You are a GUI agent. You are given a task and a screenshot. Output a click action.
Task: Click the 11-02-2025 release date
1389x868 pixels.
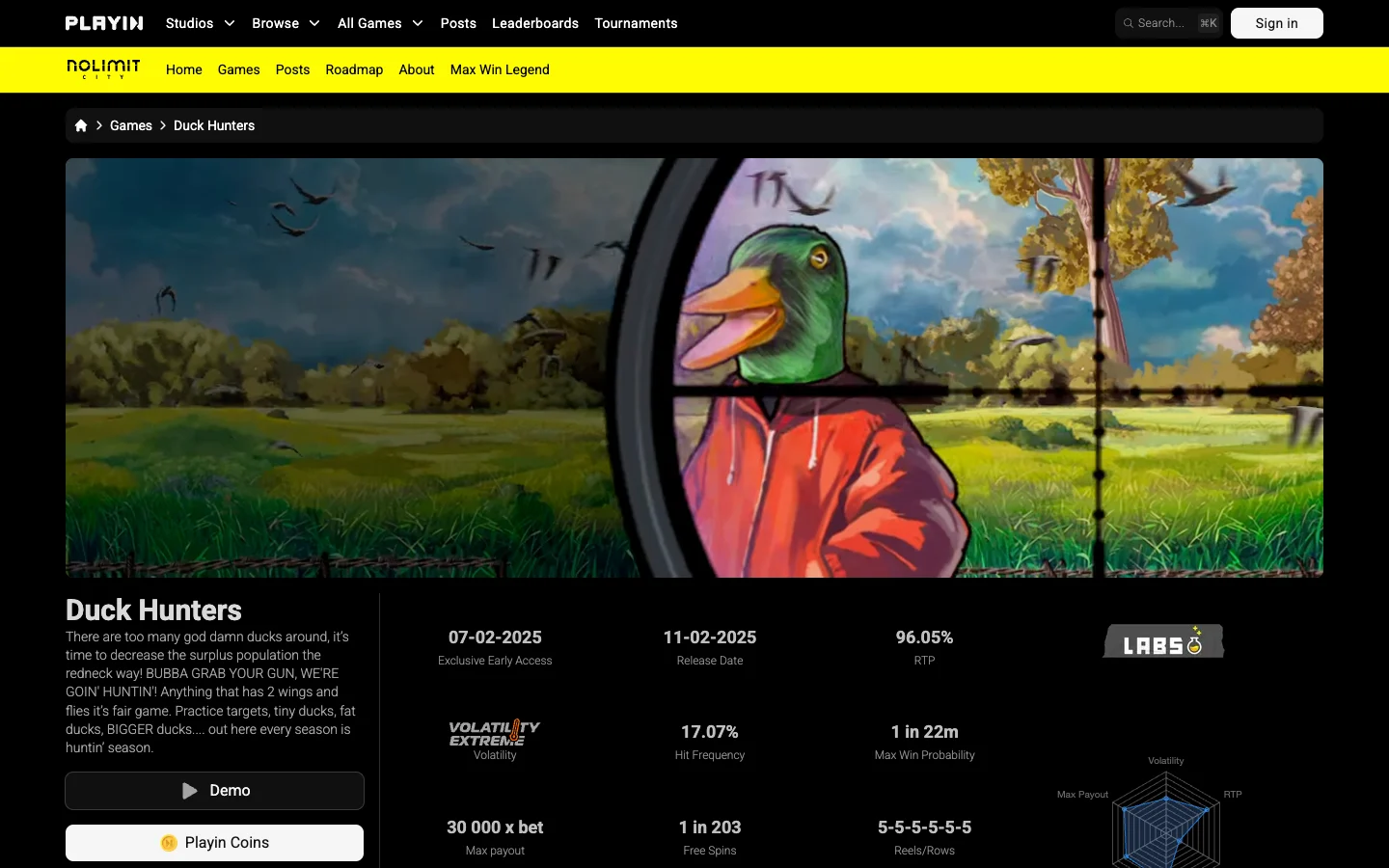click(x=710, y=637)
